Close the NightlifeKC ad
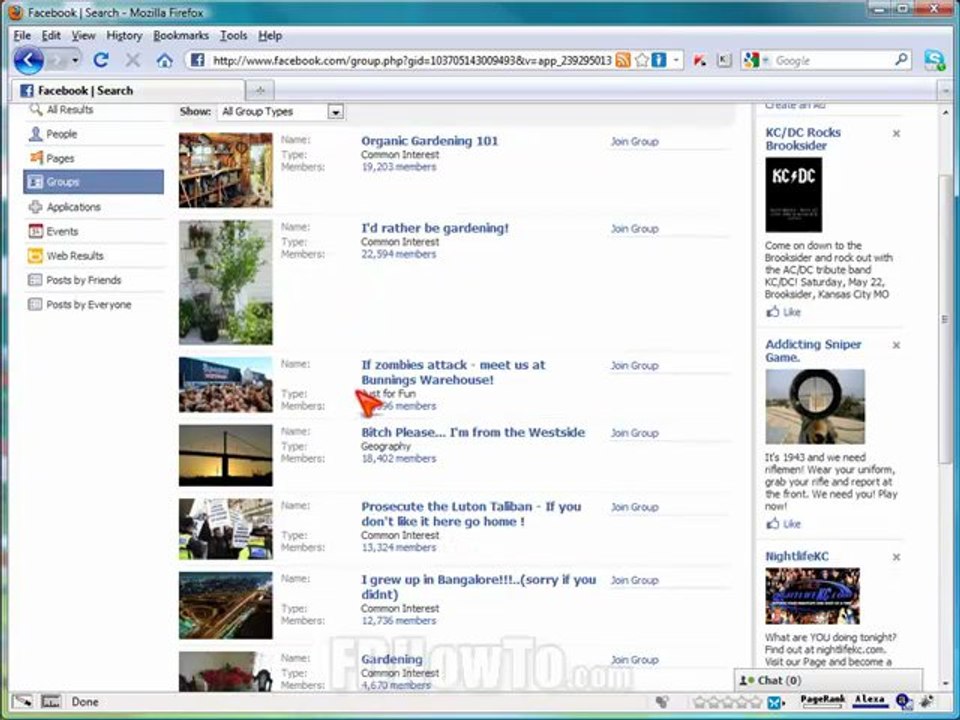Screen dimensions: 960x720 (896, 557)
